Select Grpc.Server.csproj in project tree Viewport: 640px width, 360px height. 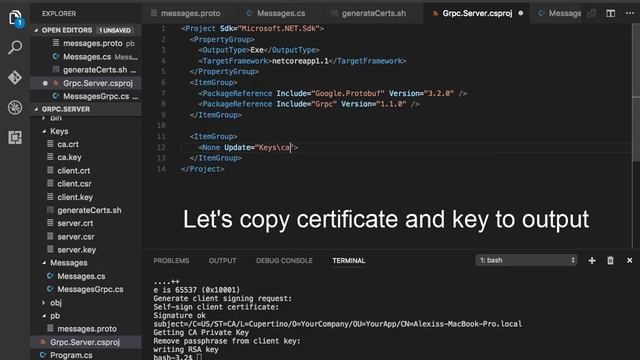click(x=86, y=342)
